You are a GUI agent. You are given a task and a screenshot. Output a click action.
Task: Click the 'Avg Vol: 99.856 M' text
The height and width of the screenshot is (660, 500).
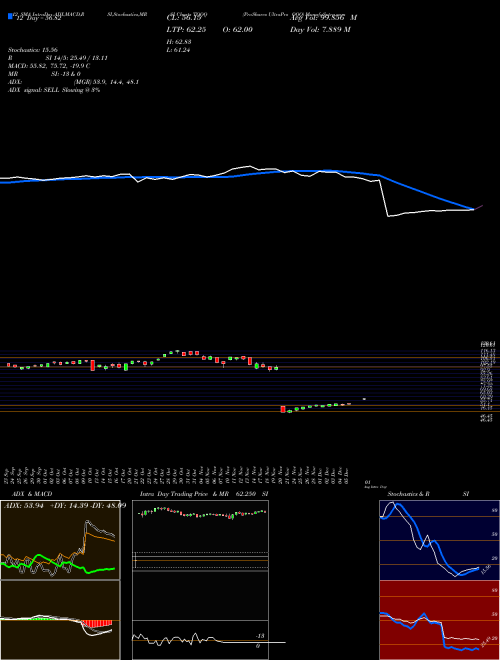click(x=324, y=18)
